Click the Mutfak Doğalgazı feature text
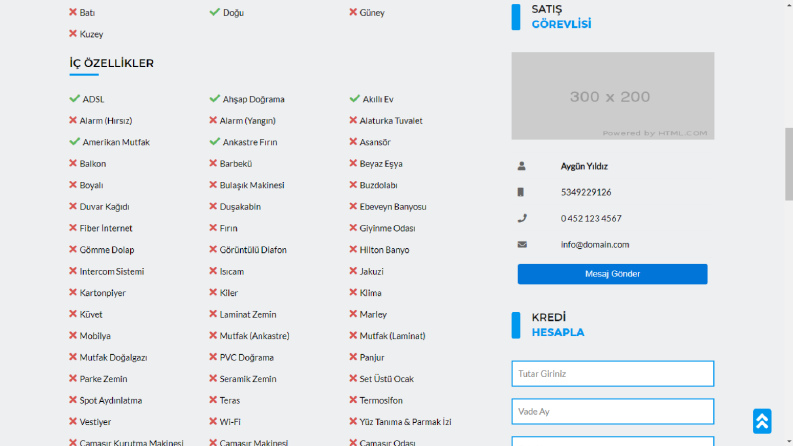The image size is (793, 446). [113, 358]
